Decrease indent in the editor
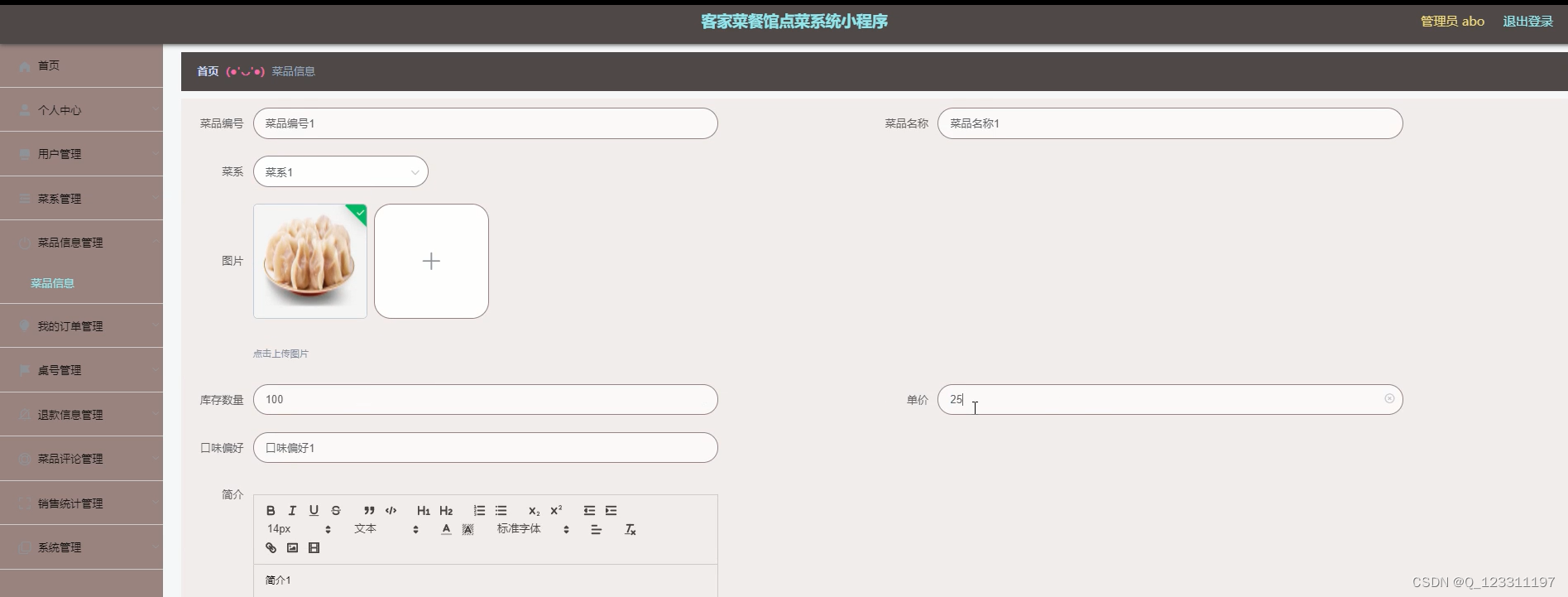 [x=589, y=511]
